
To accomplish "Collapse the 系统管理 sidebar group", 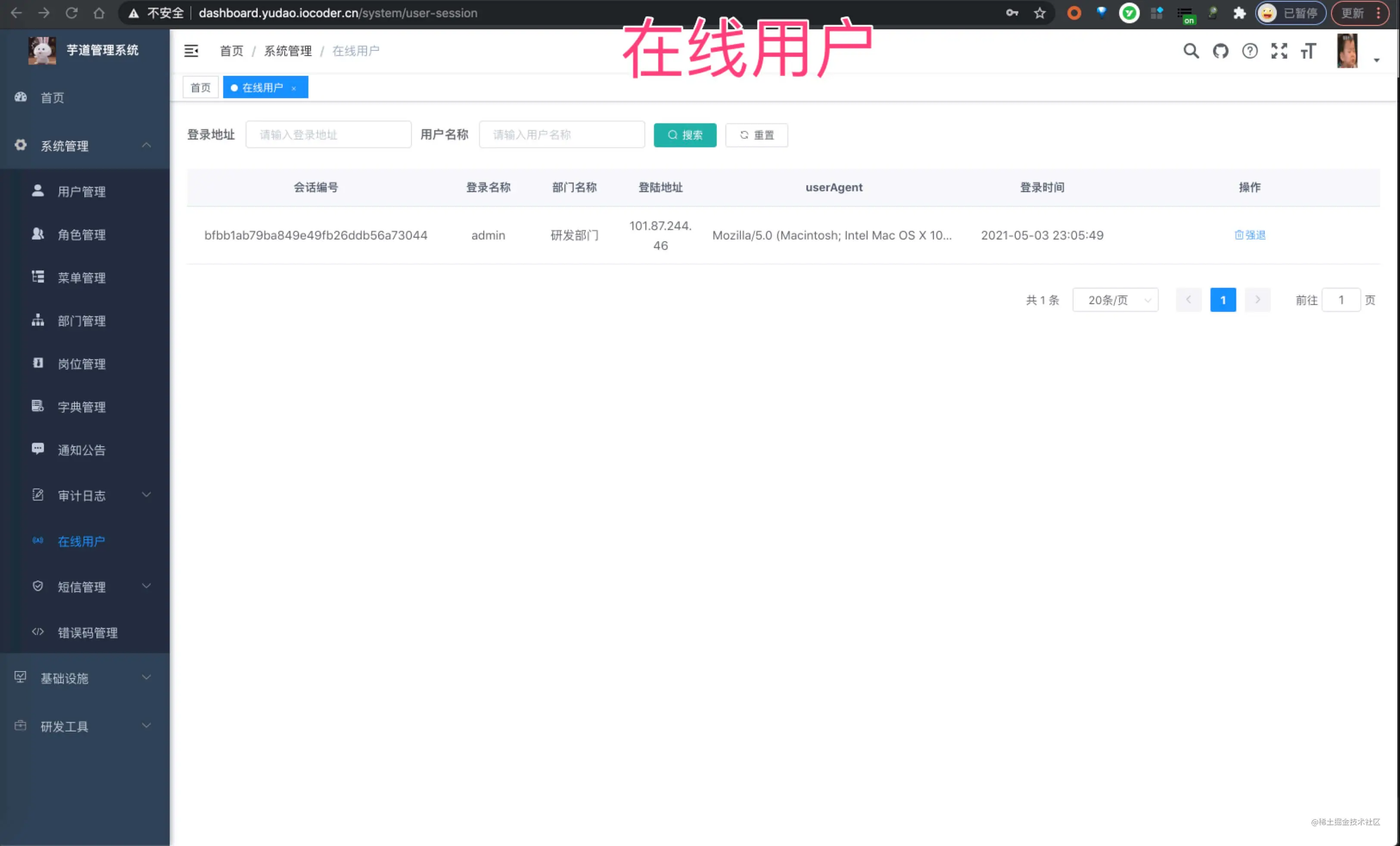I will (x=85, y=146).
